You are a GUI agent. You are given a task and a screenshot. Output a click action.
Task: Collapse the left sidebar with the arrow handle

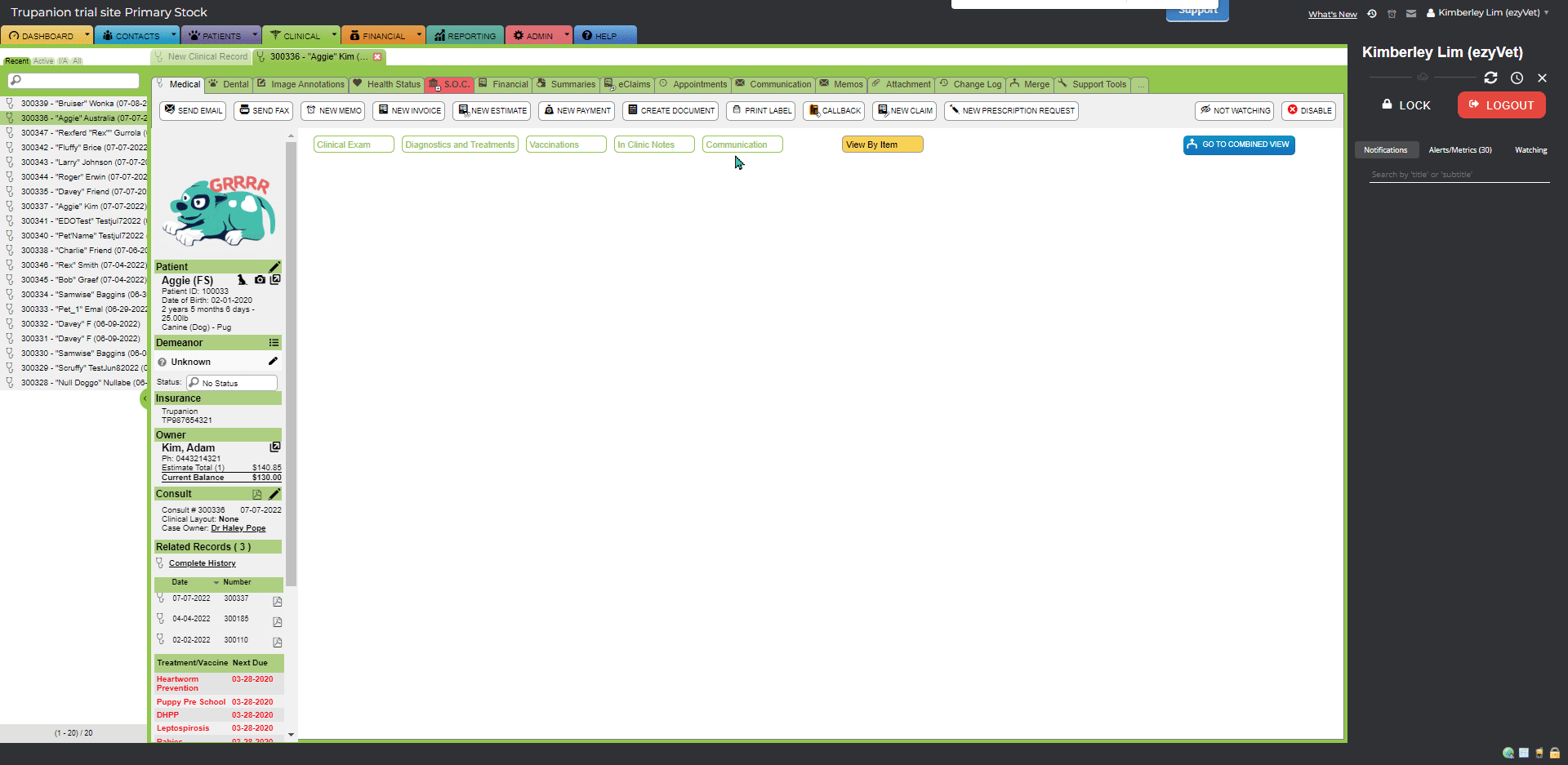tap(145, 398)
